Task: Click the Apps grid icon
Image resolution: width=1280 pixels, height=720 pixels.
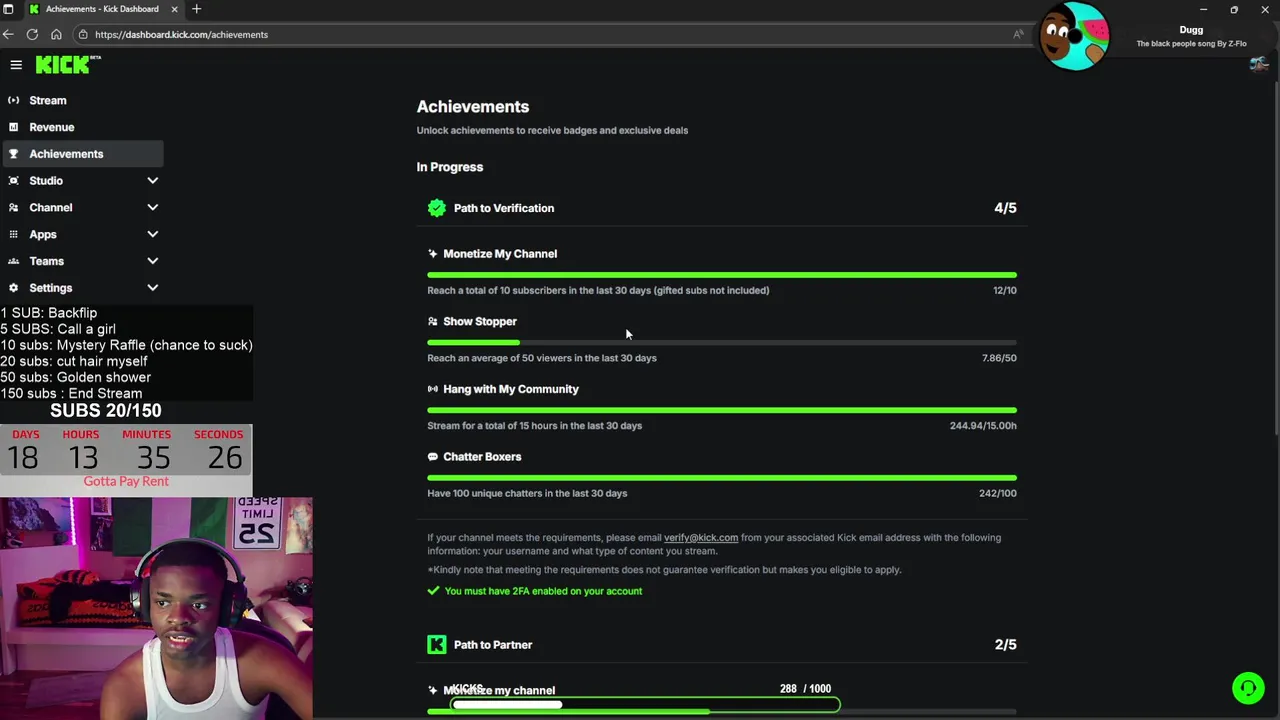Action: (x=13, y=234)
